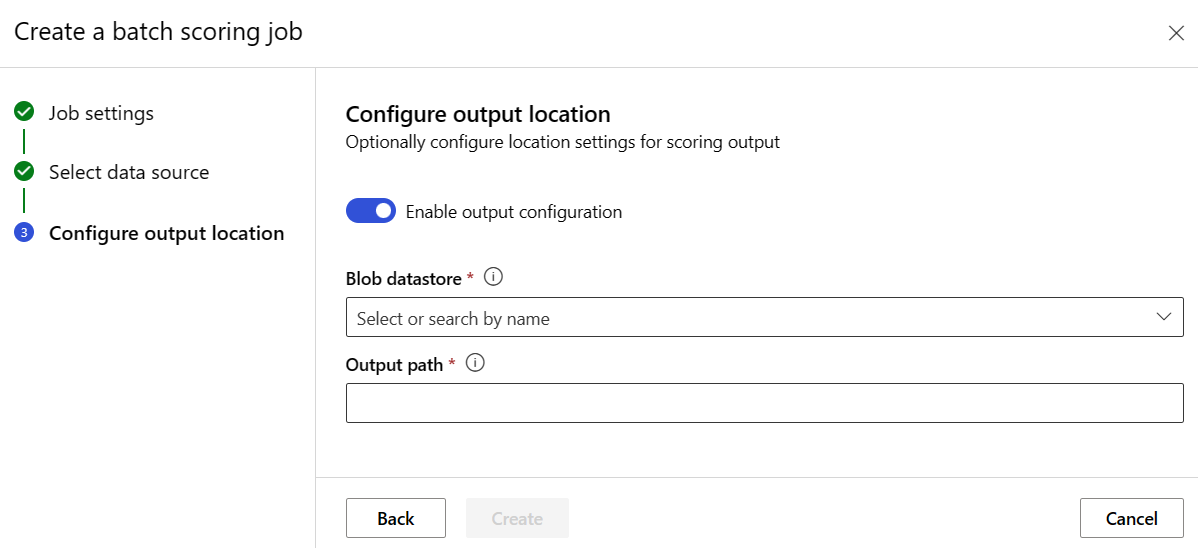Cancel the batch scoring job creation

coord(1131,518)
